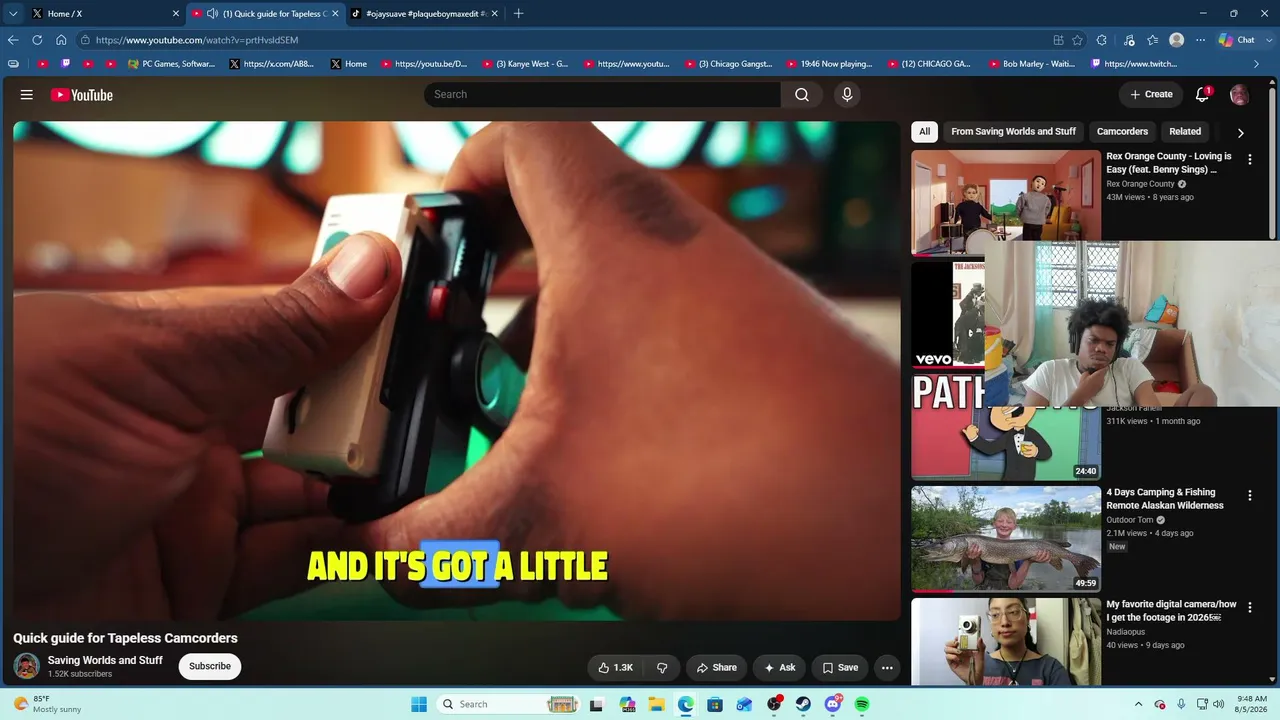
Task: Open the weather widget showing 85°F
Action: click(47, 704)
